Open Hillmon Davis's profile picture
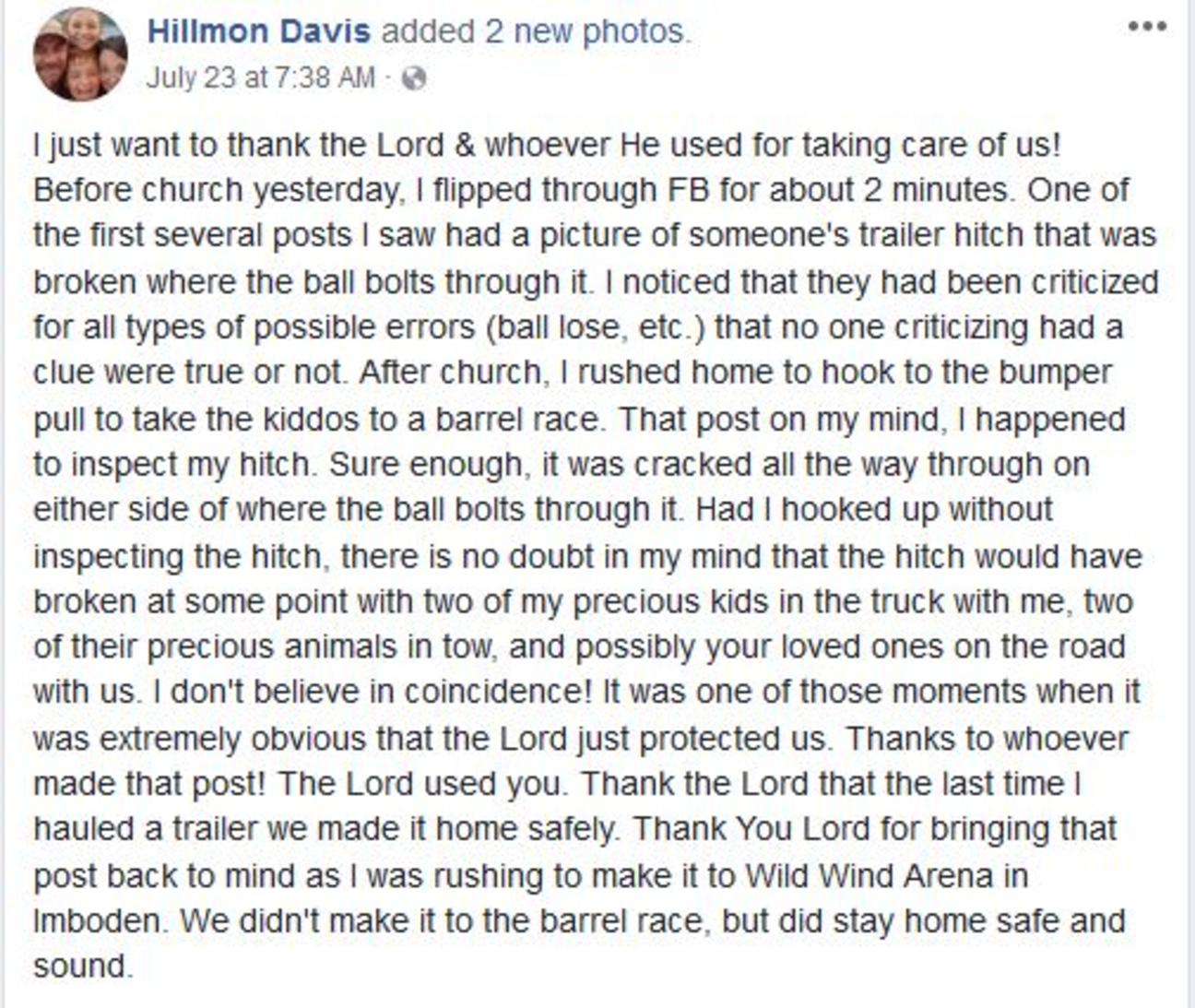 (x=80, y=53)
